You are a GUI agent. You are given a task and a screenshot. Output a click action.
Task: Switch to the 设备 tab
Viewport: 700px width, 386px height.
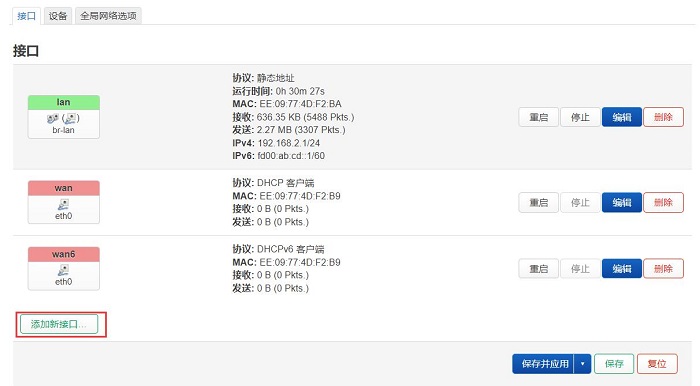(x=58, y=16)
